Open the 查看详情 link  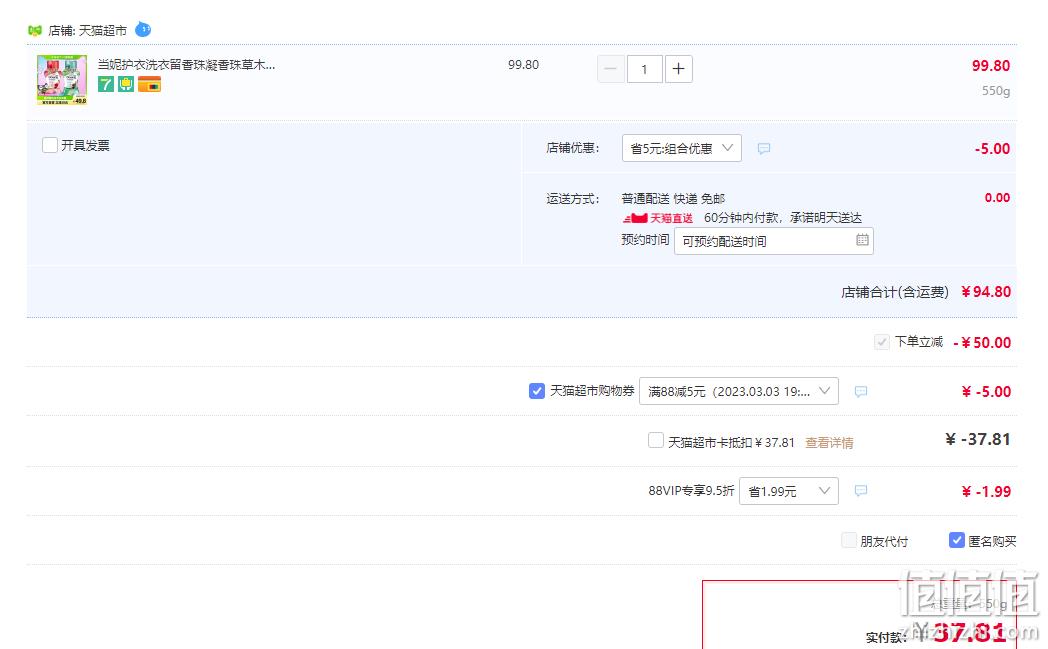pos(829,442)
